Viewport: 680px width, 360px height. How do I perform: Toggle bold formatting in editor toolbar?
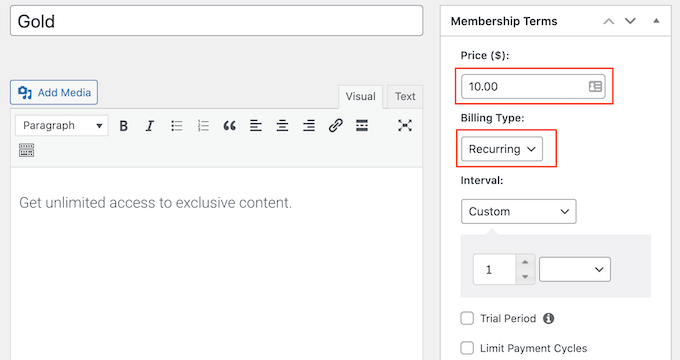[x=124, y=126]
